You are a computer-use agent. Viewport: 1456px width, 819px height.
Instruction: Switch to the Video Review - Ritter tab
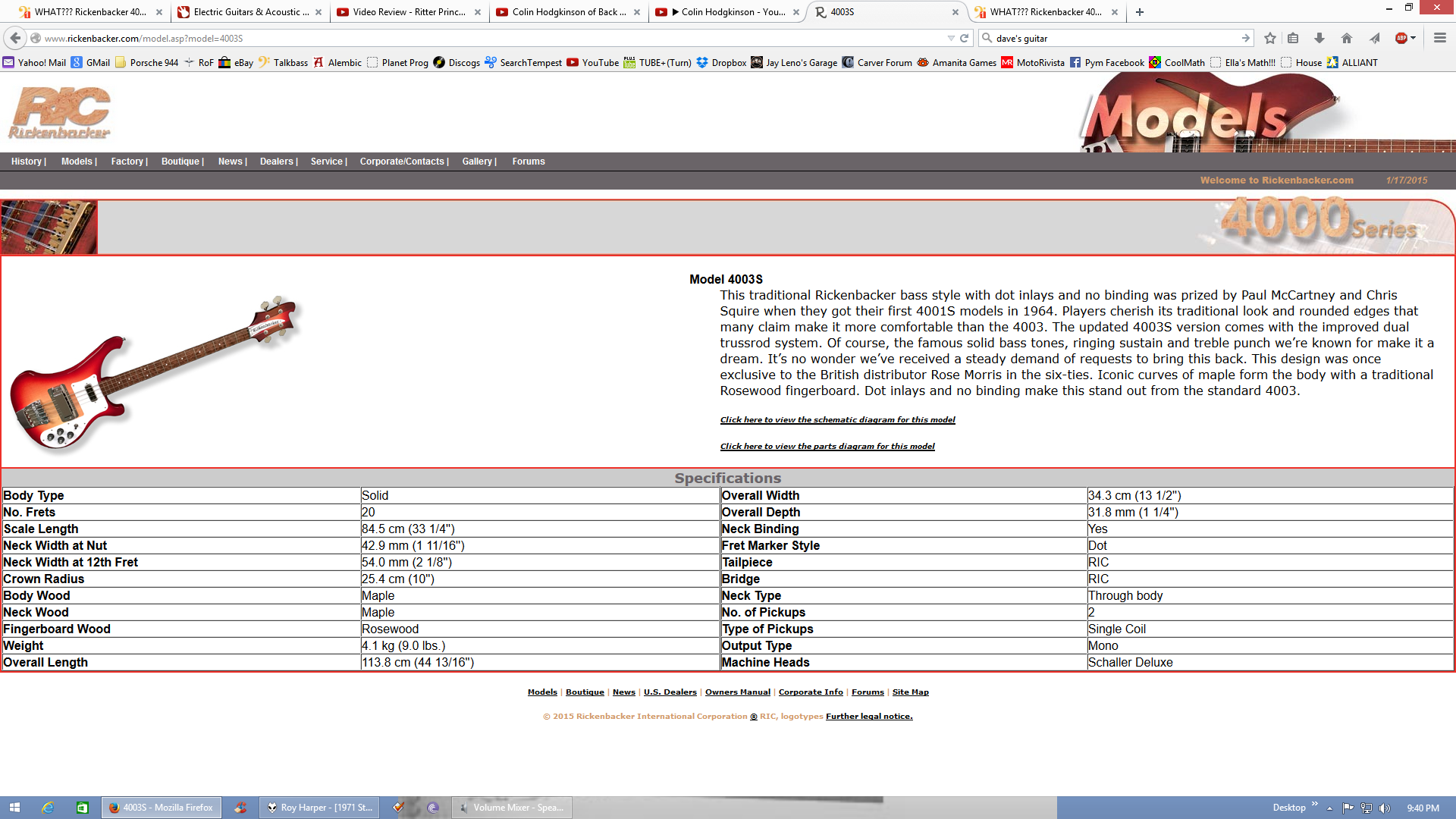pyautogui.click(x=409, y=12)
